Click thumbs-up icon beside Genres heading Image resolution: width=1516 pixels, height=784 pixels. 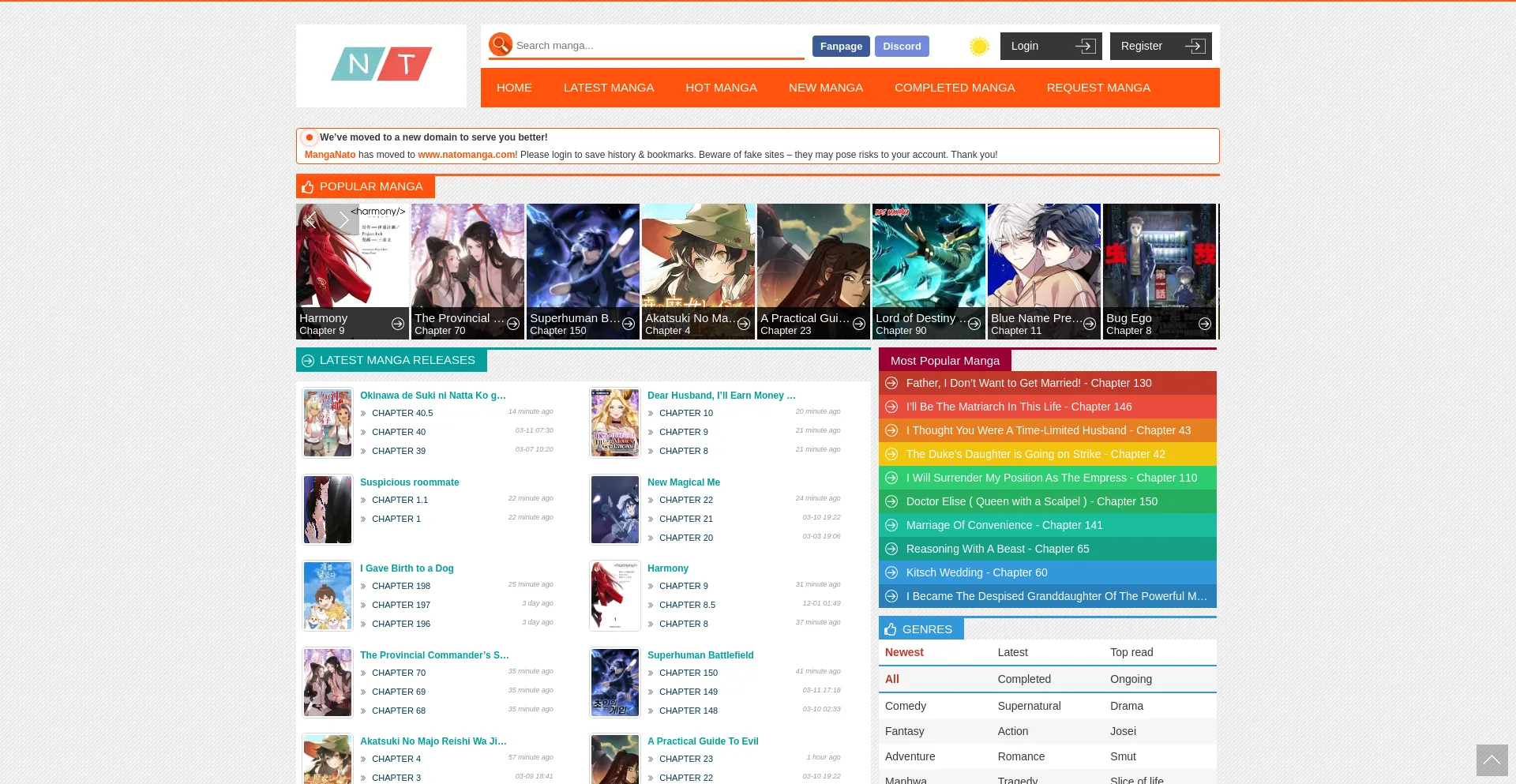pyautogui.click(x=891, y=629)
